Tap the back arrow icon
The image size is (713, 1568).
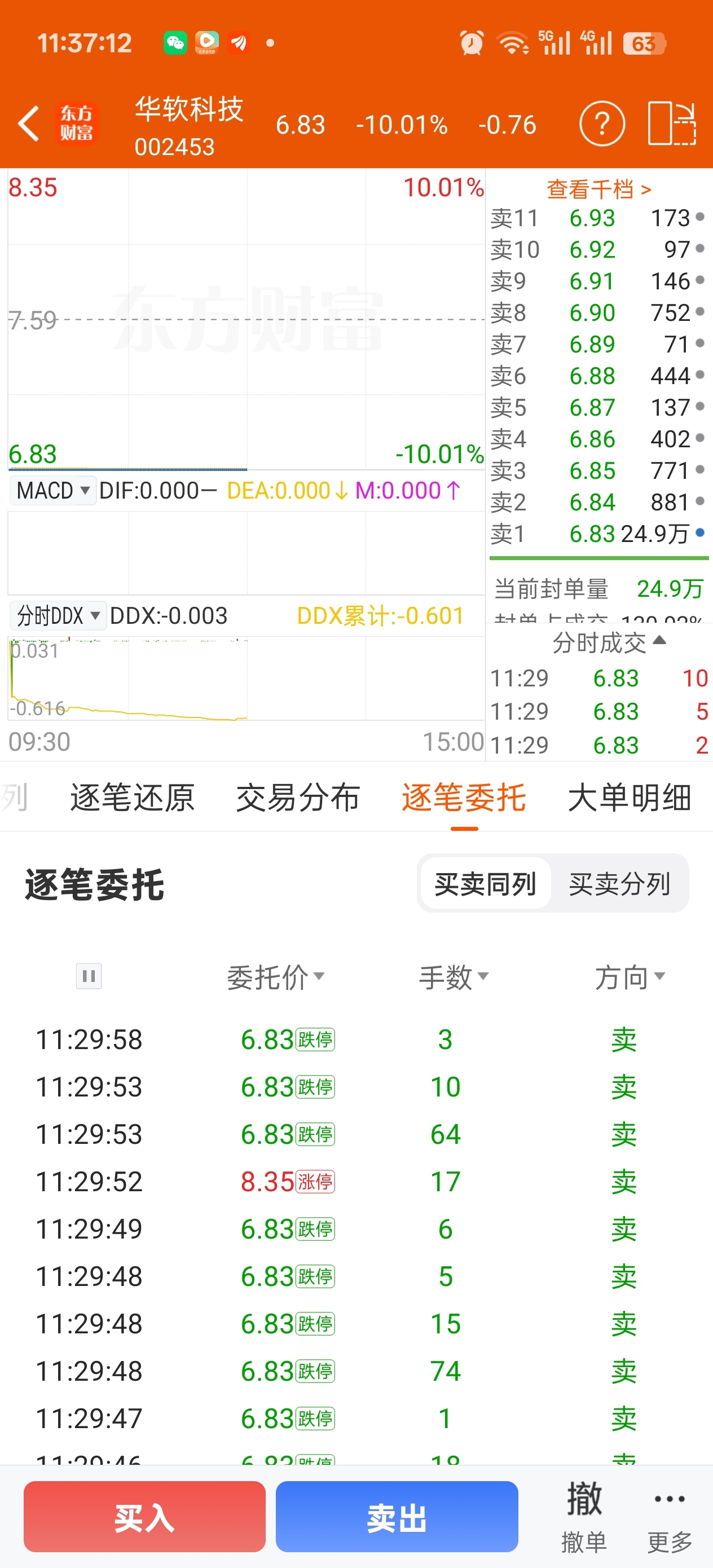[x=29, y=124]
